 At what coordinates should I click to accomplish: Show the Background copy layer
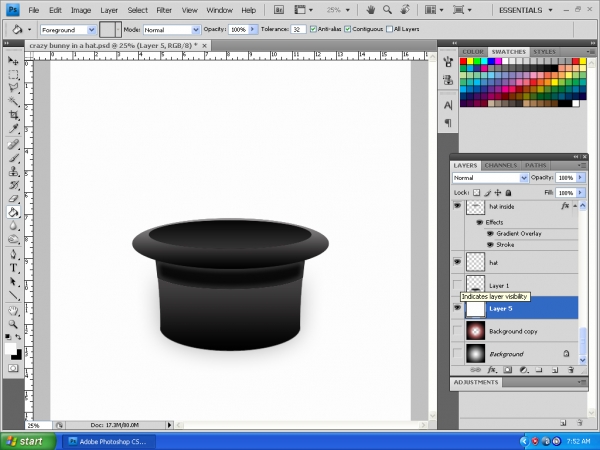click(x=457, y=331)
